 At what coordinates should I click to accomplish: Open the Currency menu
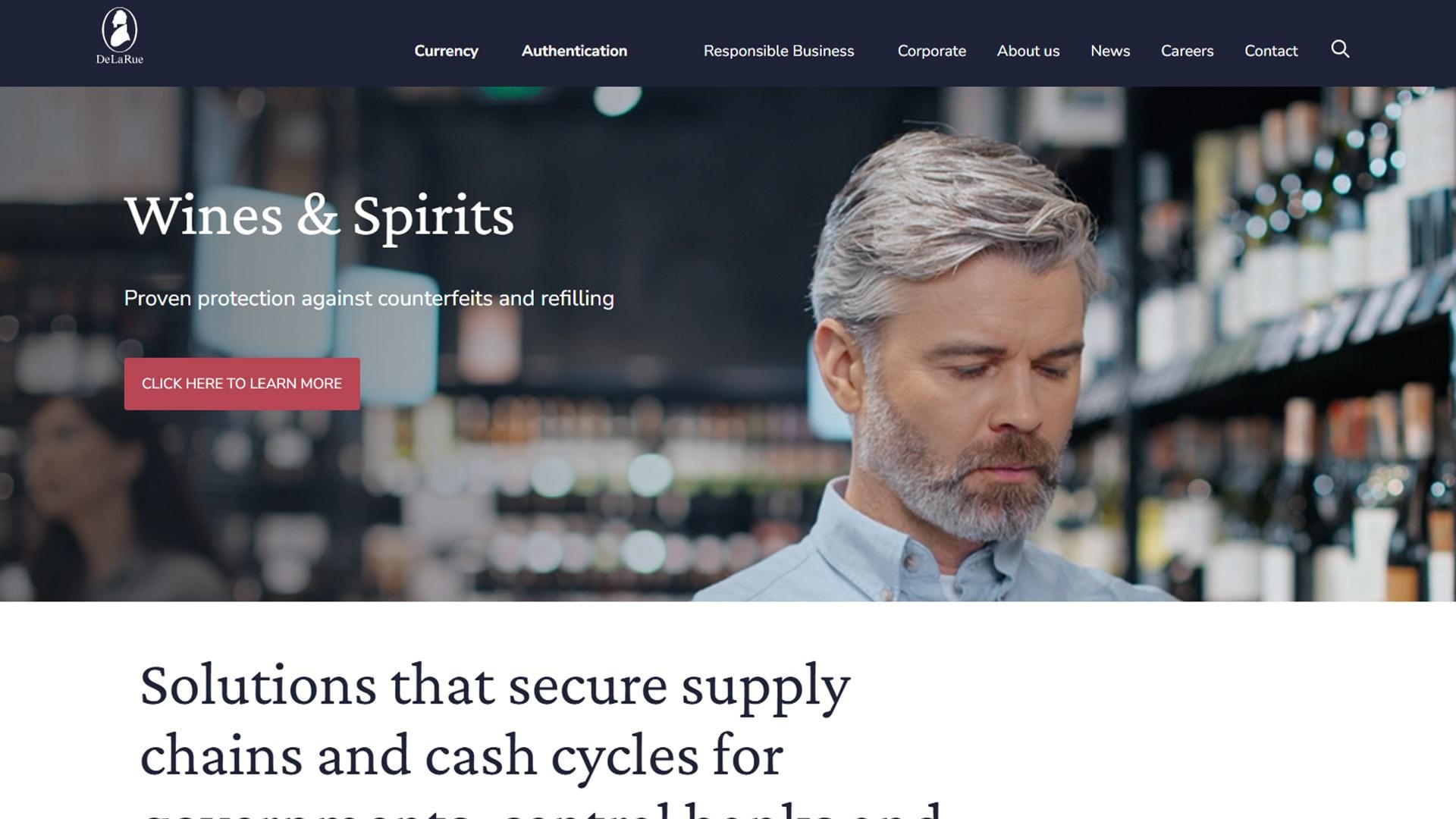(x=446, y=51)
